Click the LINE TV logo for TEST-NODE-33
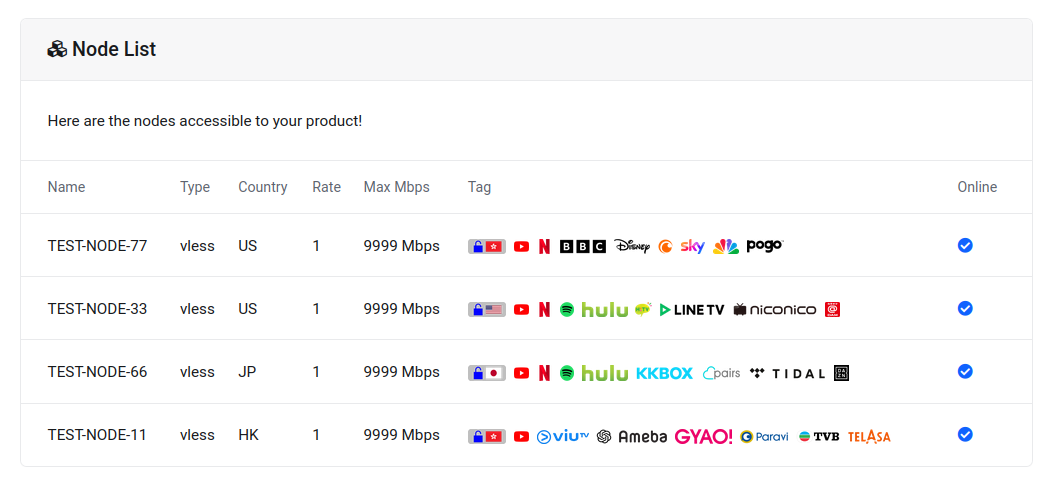The image size is (1052, 487). click(692, 310)
